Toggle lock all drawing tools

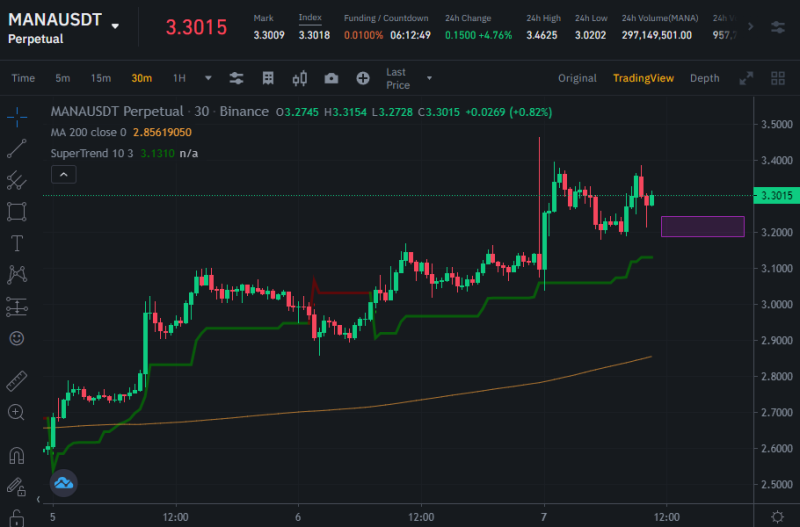(17, 518)
